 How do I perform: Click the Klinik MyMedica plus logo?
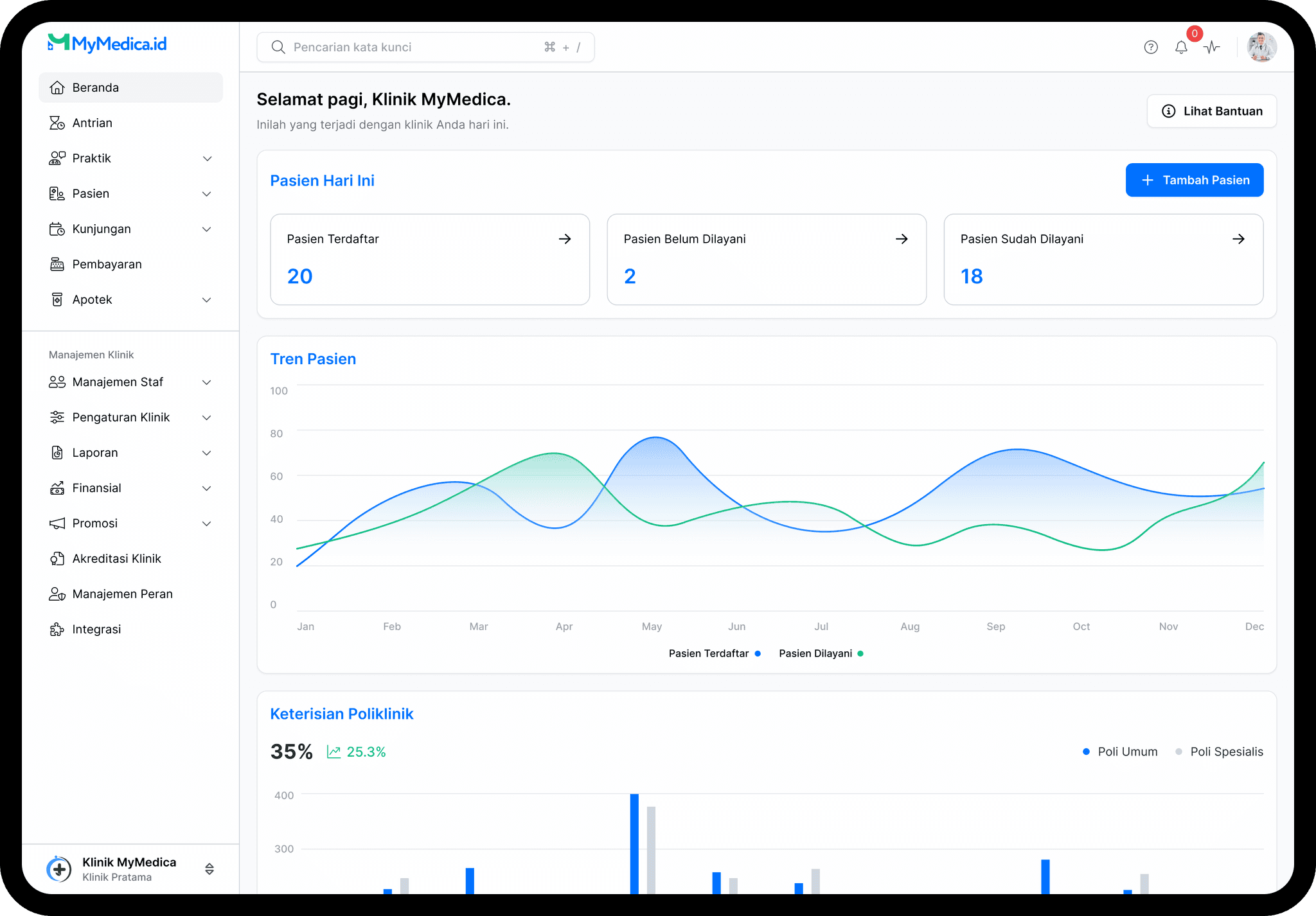[59, 869]
